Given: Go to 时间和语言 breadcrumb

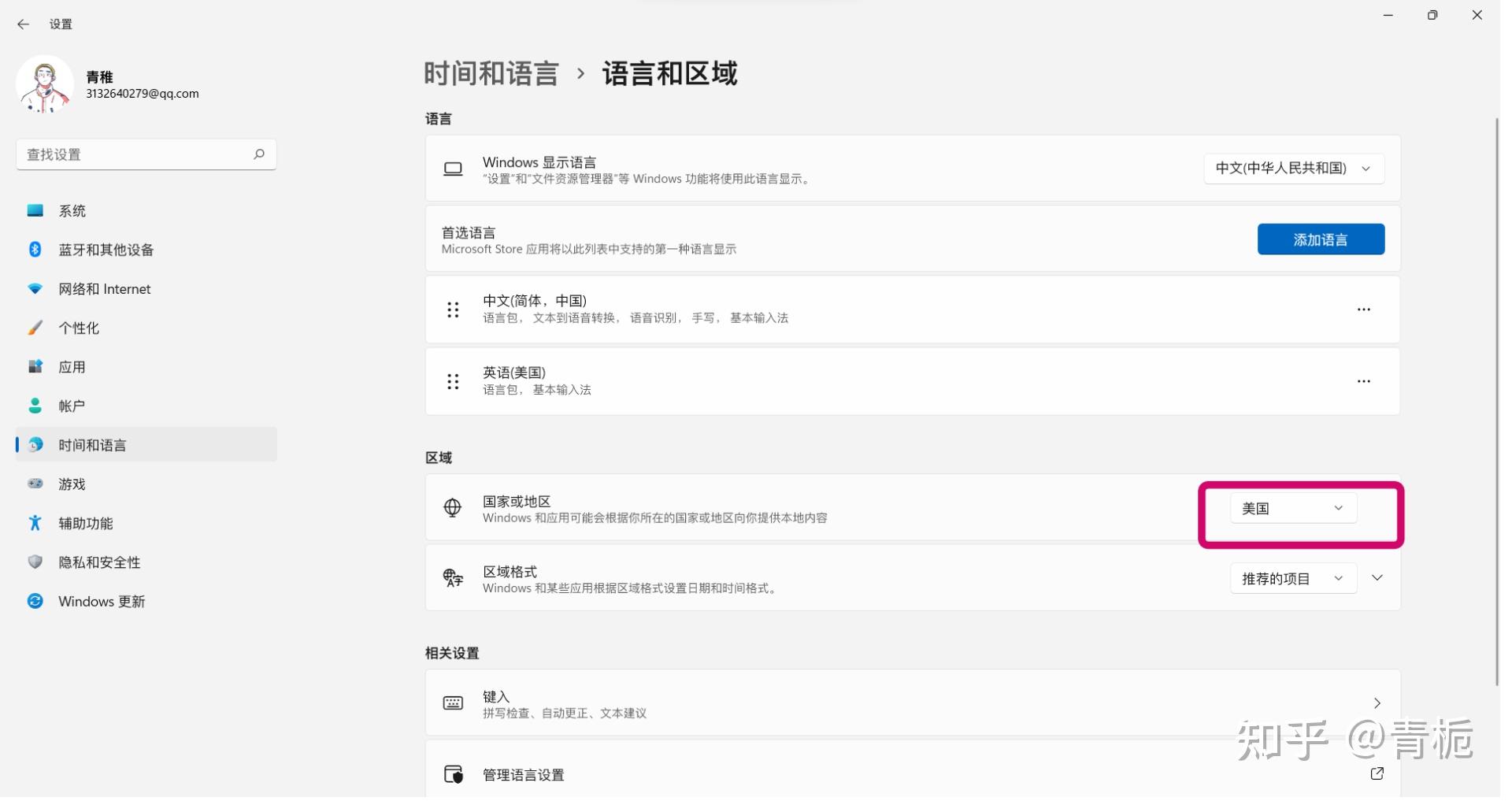Looking at the screenshot, I should (x=495, y=74).
